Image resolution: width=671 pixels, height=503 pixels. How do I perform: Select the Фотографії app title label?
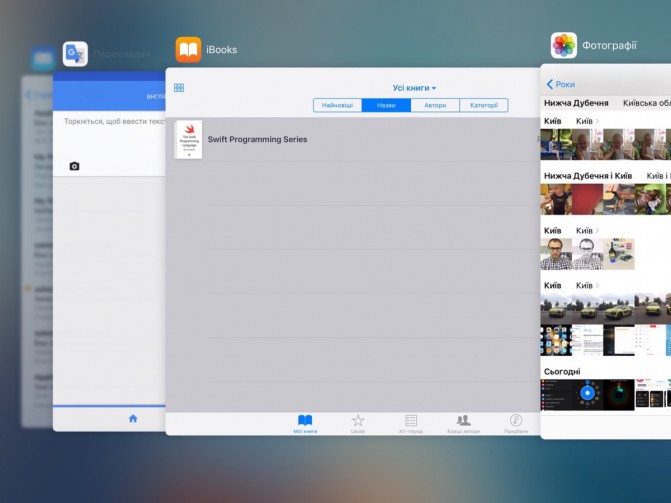tap(609, 45)
